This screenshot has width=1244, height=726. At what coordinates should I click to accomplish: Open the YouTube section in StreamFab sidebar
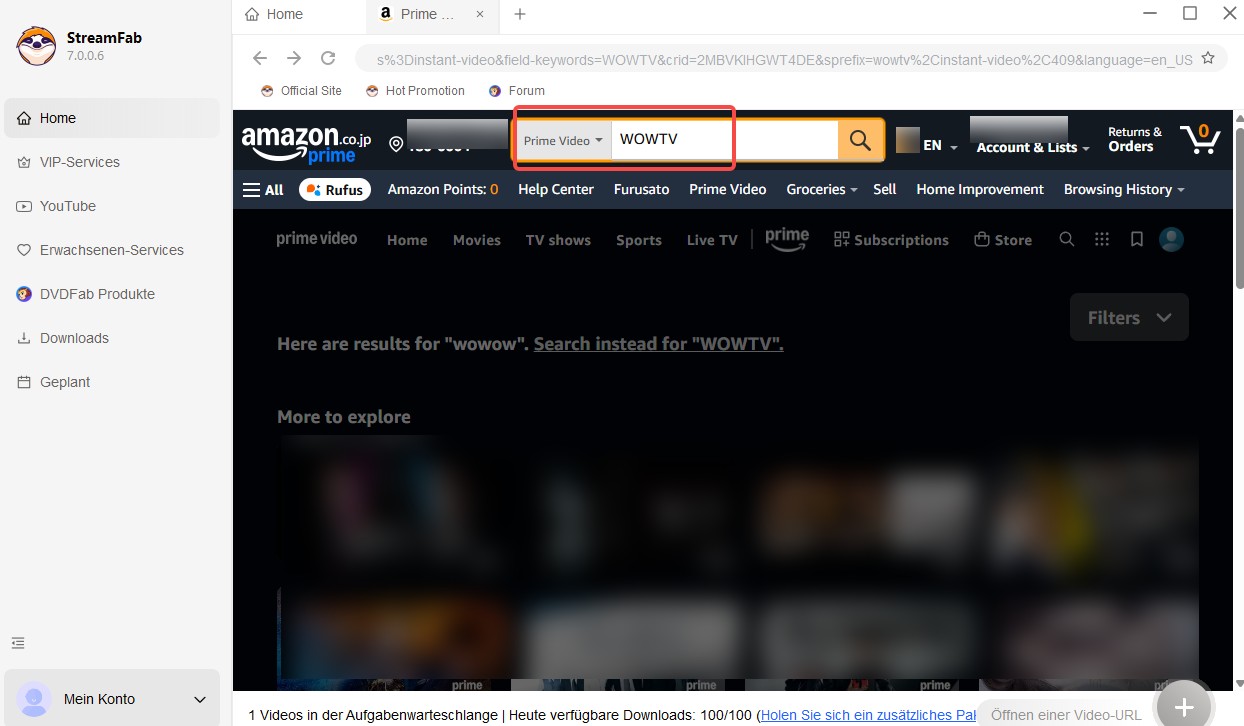click(x=68, y=206)
